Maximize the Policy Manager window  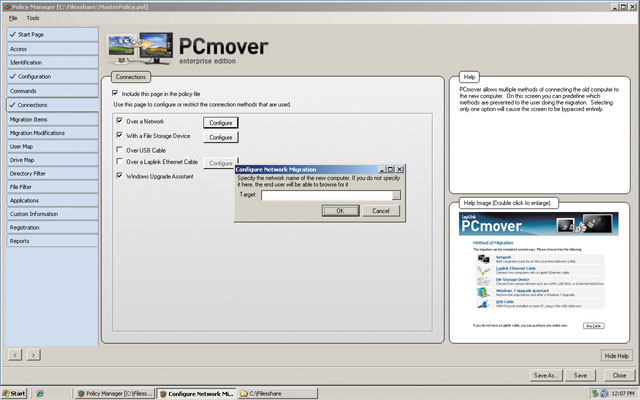[x=623, y=7]
